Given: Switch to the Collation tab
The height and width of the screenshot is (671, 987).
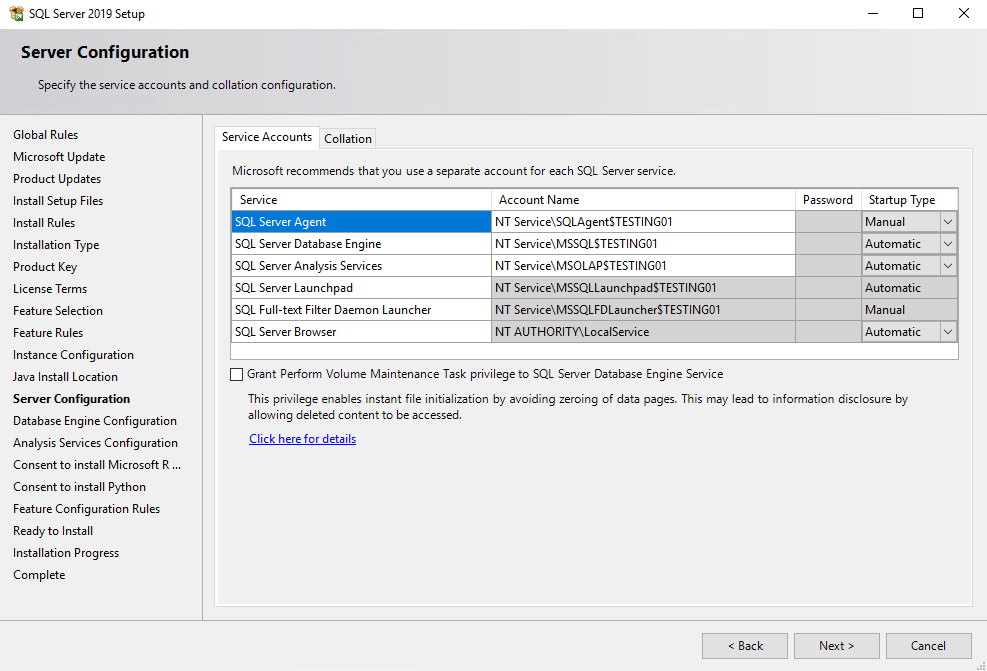Looking at the screenshot, I should tap(347, 138).
